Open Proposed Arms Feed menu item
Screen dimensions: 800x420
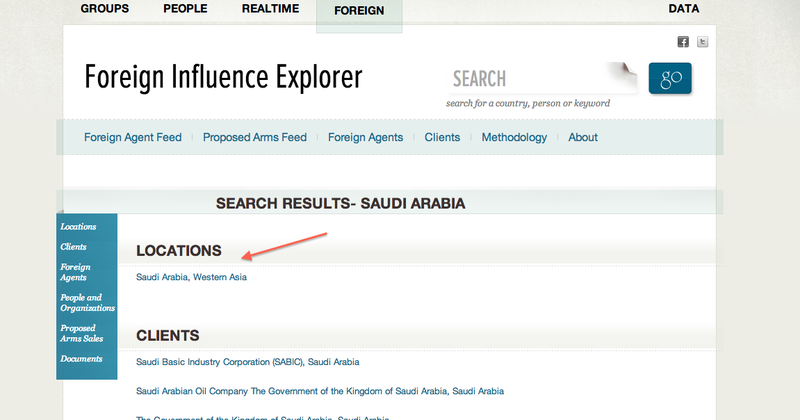click(x=255, y=138)
